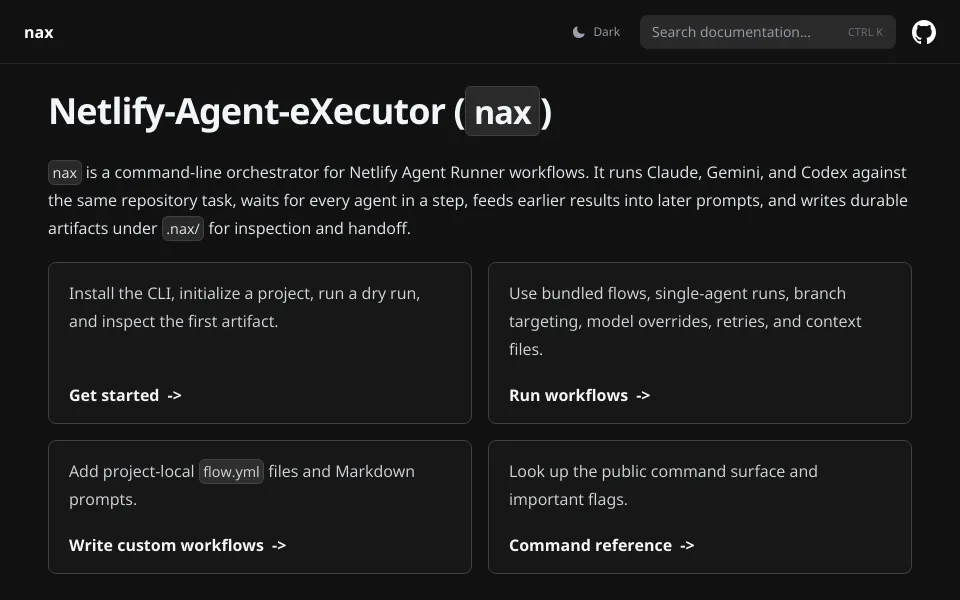
Task: Click arrow after Write custom workflows
Action: pyautogui.click(x=279, y=546)
